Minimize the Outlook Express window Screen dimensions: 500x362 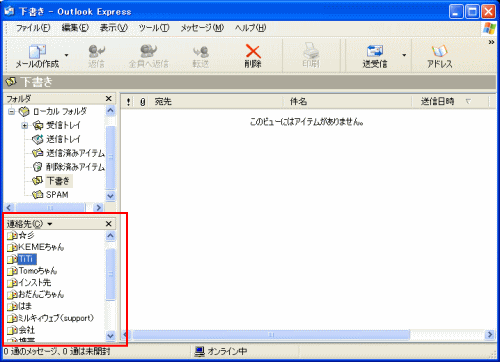(x=456, y=12)
